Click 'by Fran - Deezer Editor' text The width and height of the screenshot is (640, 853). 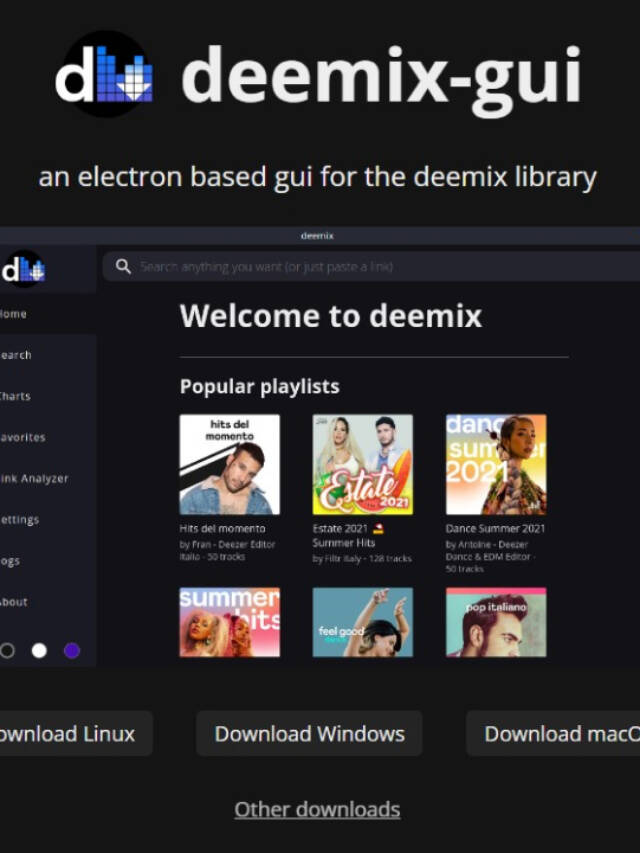tap(227, 545)
